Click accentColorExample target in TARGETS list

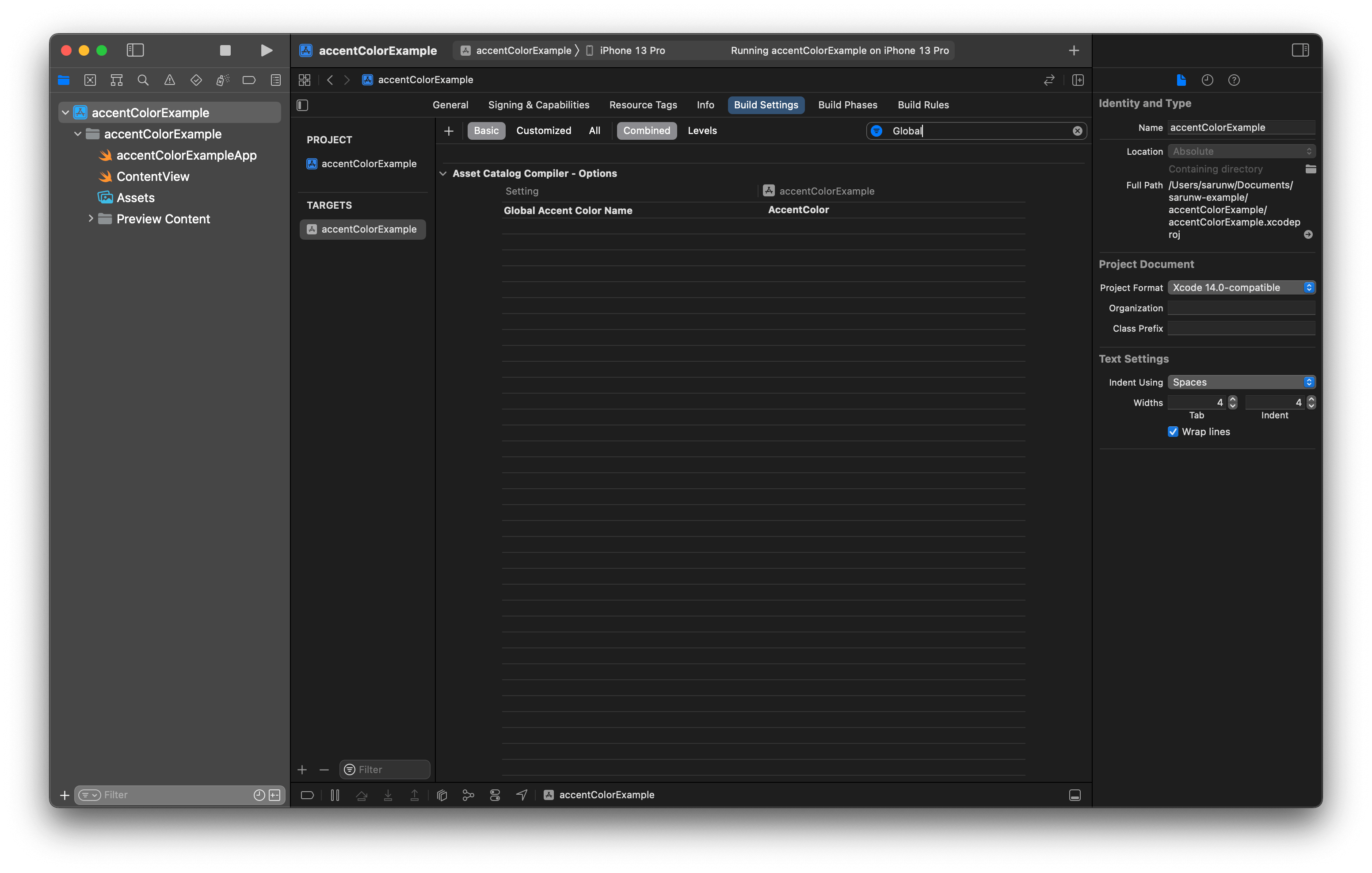[365, 229]
